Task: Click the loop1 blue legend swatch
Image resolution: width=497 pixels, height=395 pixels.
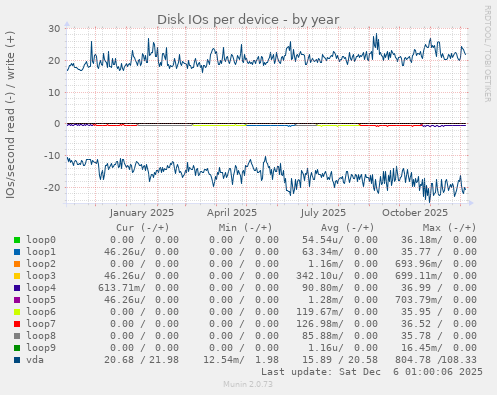Action: tap(17, 252)
